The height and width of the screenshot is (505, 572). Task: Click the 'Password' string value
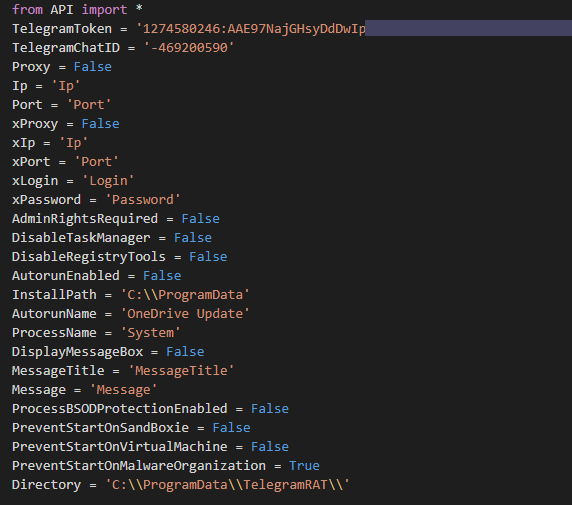coord(143,200)
